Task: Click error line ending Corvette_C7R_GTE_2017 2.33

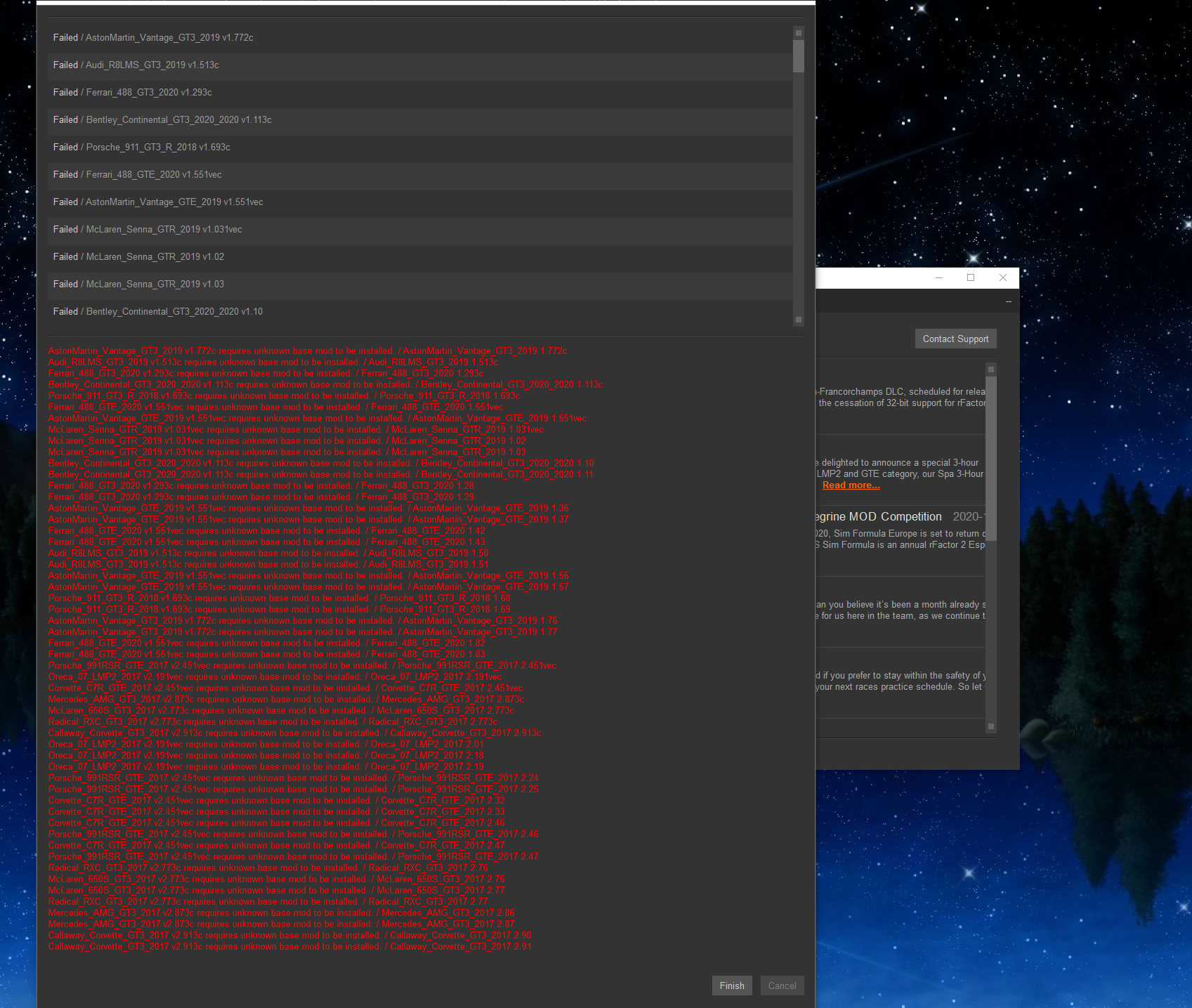Action: [277, 812]
